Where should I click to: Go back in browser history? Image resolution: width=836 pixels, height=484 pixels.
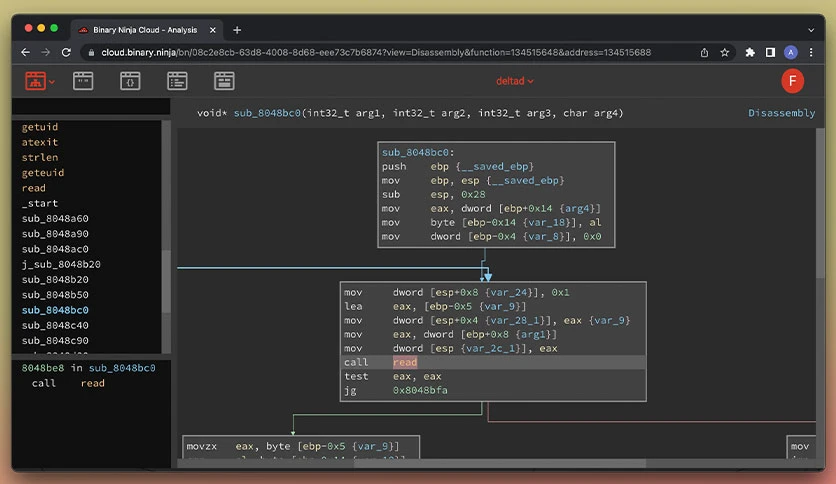25,52
